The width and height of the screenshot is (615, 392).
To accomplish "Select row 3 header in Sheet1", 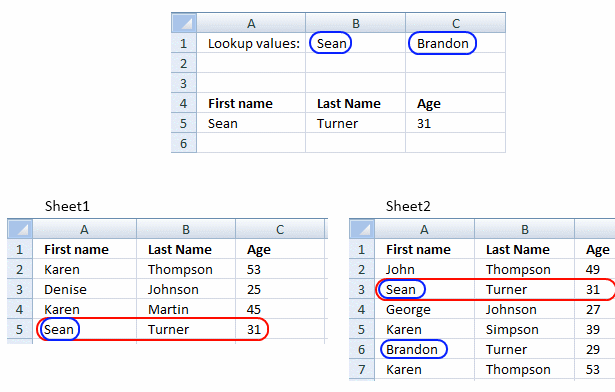I will click(20, 289).
